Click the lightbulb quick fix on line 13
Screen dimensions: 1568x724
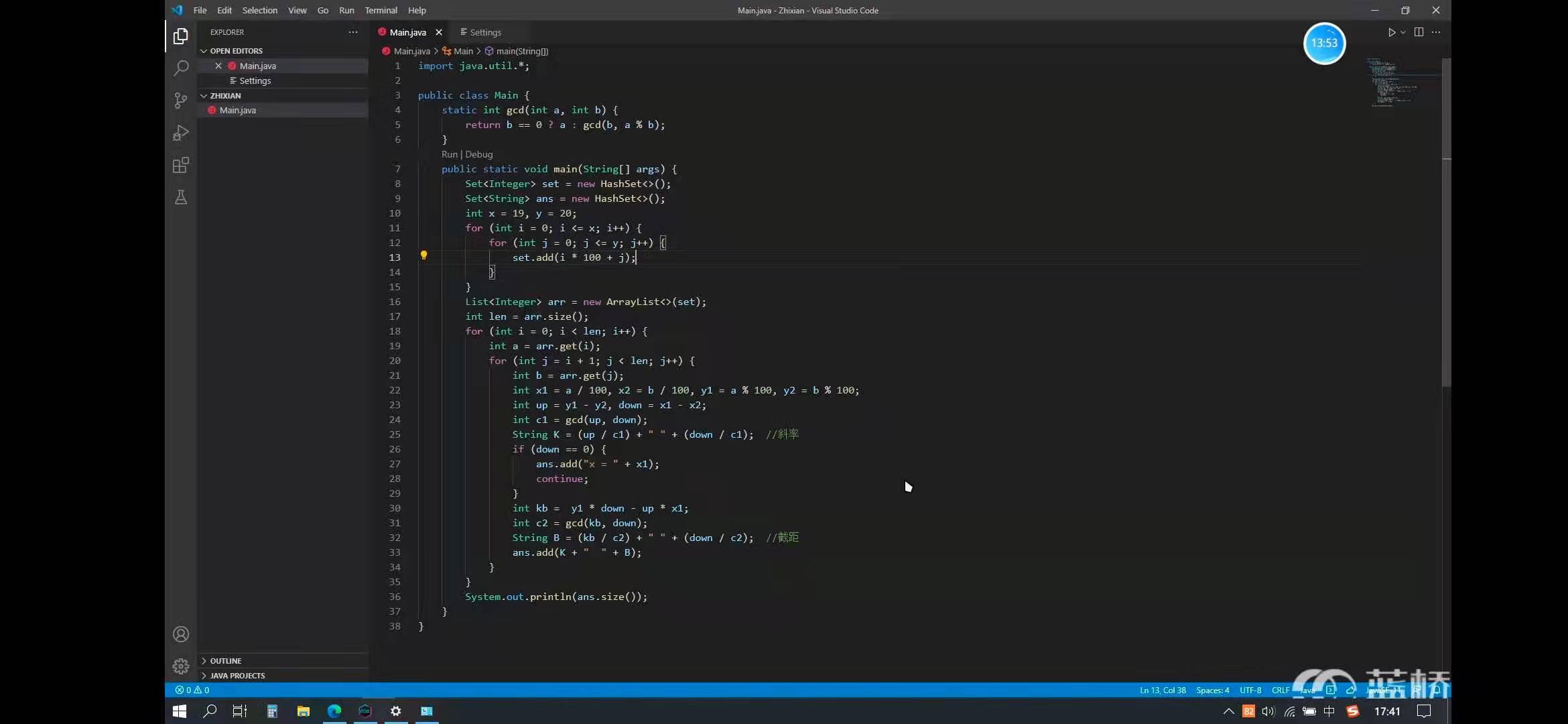click(423, 255)
